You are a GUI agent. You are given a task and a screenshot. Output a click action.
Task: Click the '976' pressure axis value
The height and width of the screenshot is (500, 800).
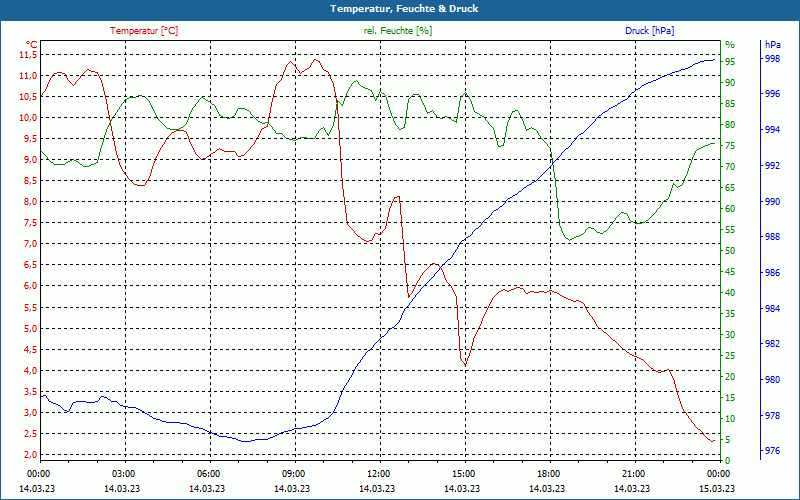[772, 451]
